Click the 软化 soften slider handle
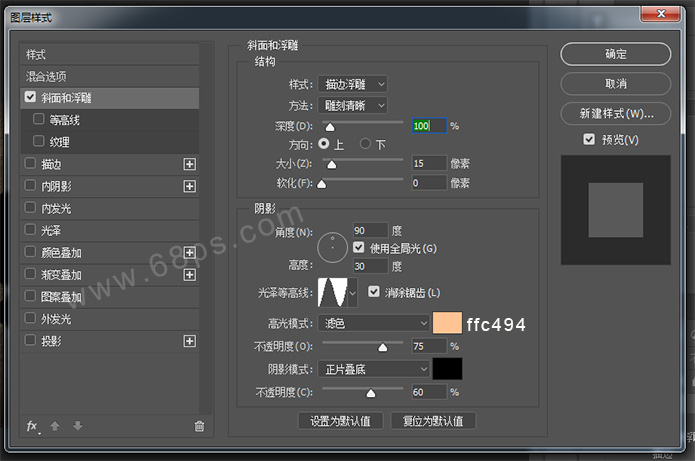This screenshot has height=461, width=695. [x=321, y=184]
